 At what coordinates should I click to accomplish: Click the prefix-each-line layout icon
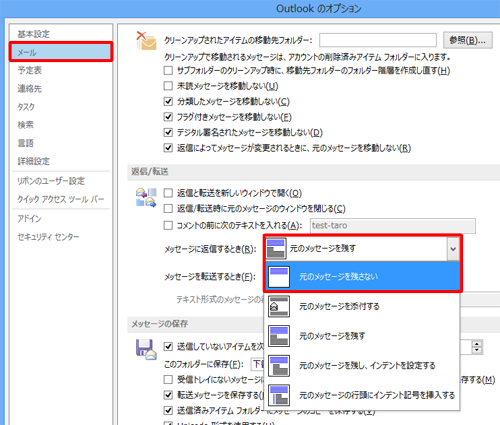(279, 395)
